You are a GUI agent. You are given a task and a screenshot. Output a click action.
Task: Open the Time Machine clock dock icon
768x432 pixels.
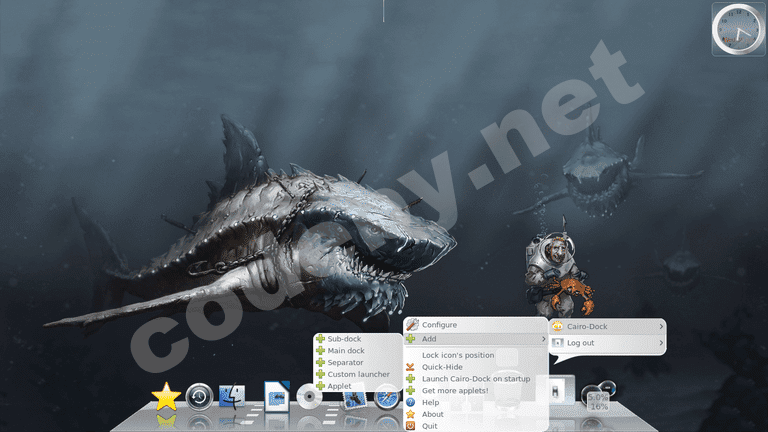coord(200,398)
